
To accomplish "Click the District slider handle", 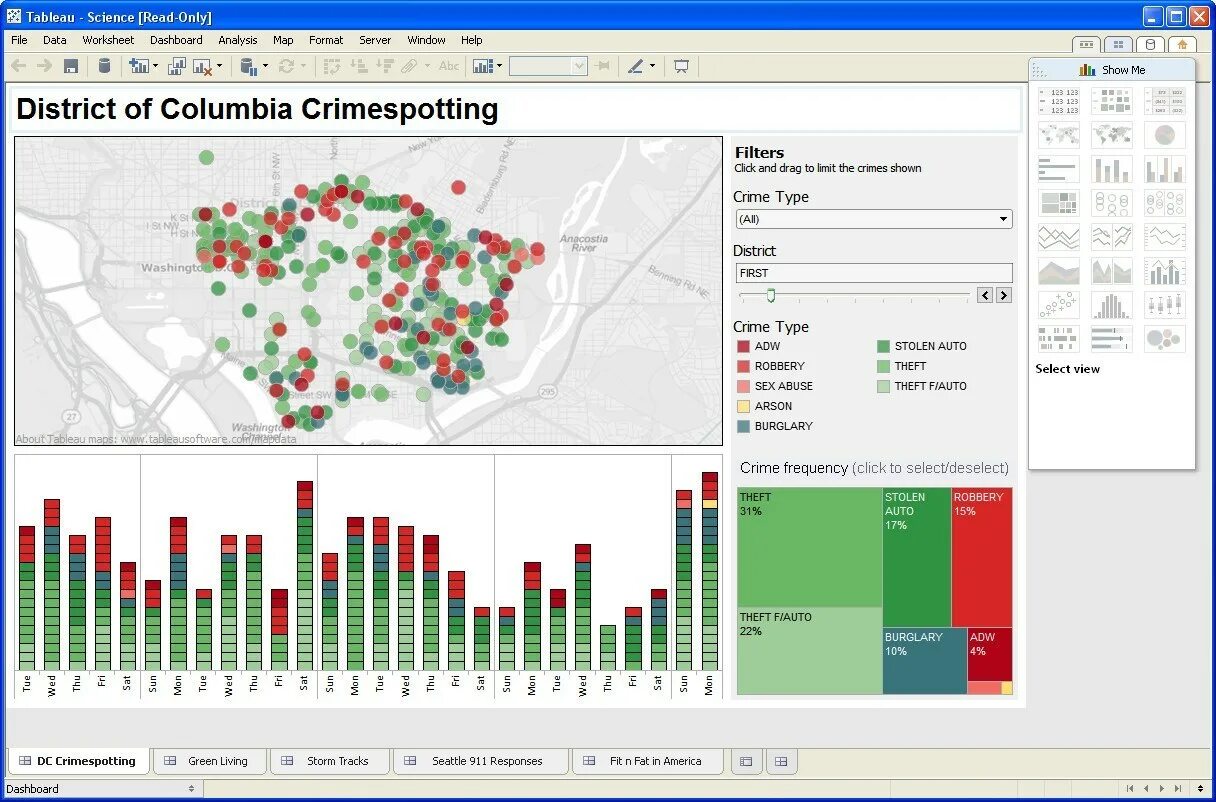I will pyautogui.click(x=771, y=295).
